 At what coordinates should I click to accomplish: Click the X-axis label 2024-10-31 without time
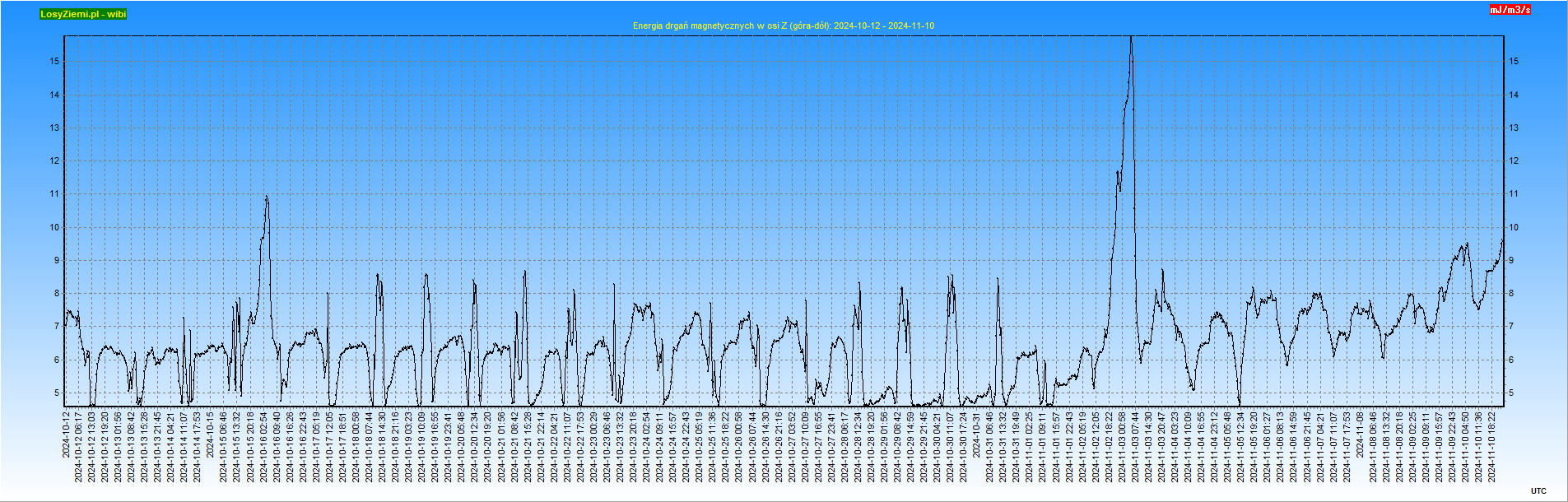(977, 435)
